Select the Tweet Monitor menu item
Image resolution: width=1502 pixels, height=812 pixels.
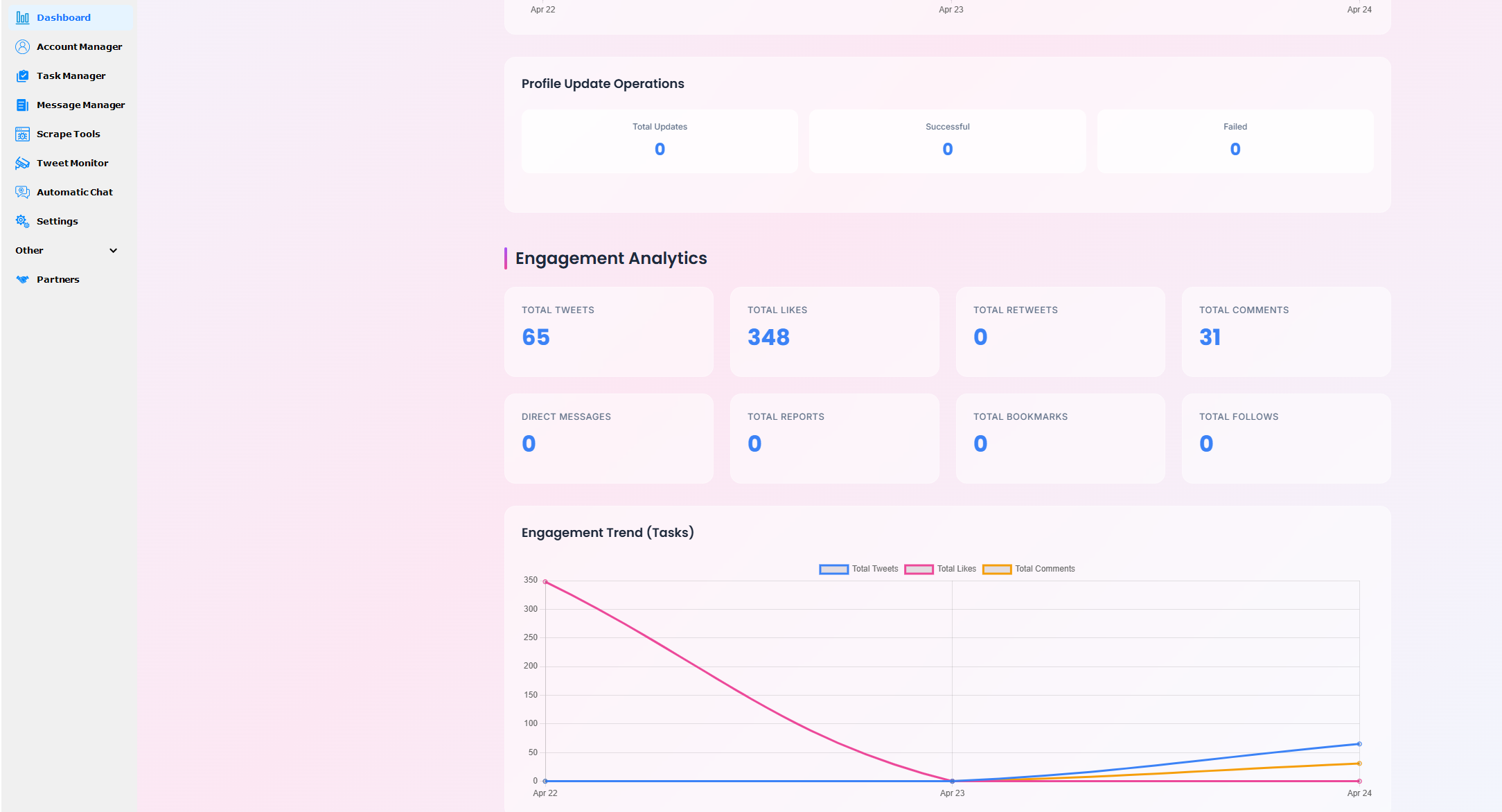point(72,163)
